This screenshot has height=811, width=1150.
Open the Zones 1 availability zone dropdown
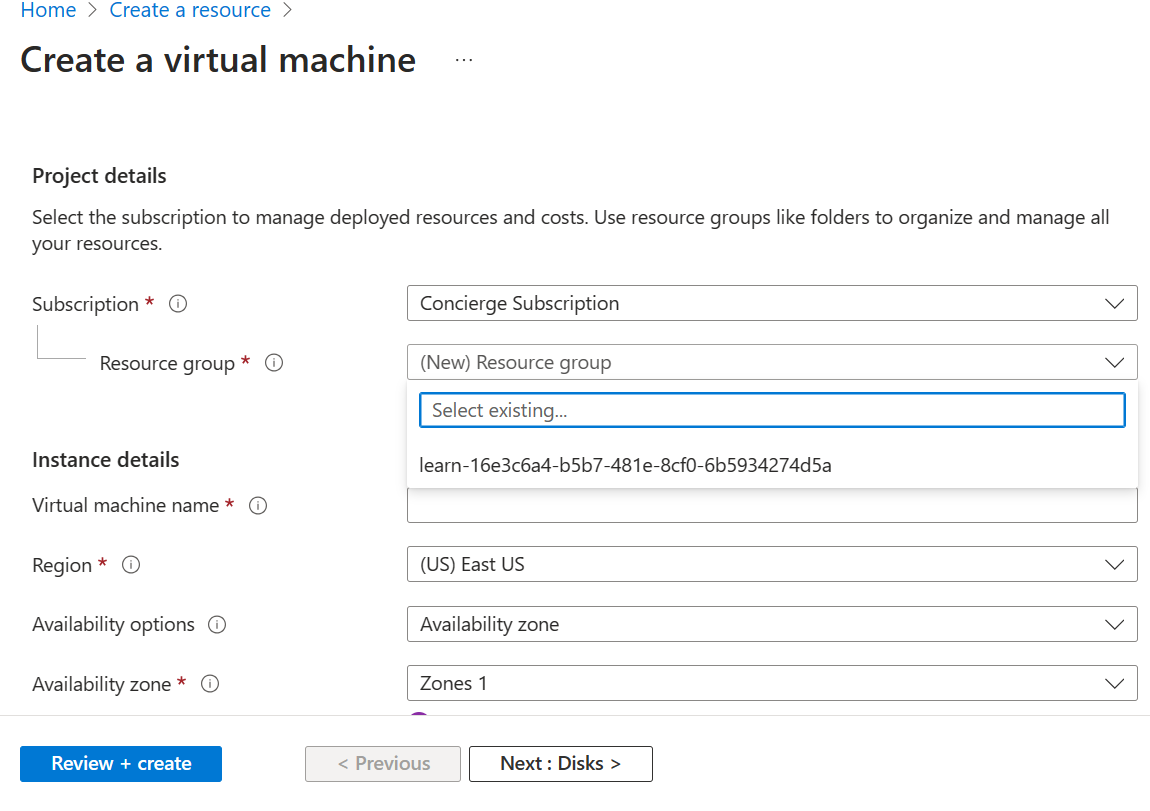click(x=772, y=683)
